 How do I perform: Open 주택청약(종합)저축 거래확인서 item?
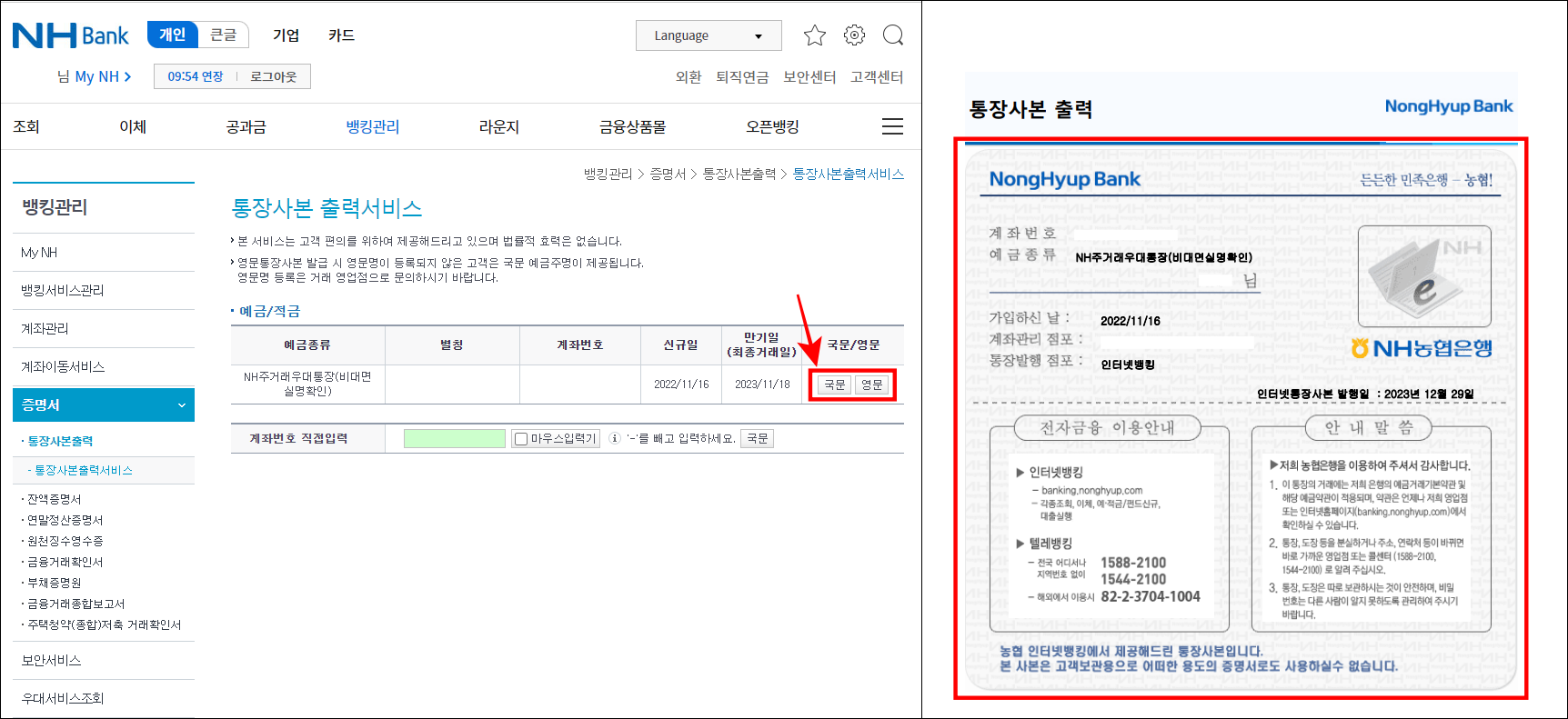104,624
